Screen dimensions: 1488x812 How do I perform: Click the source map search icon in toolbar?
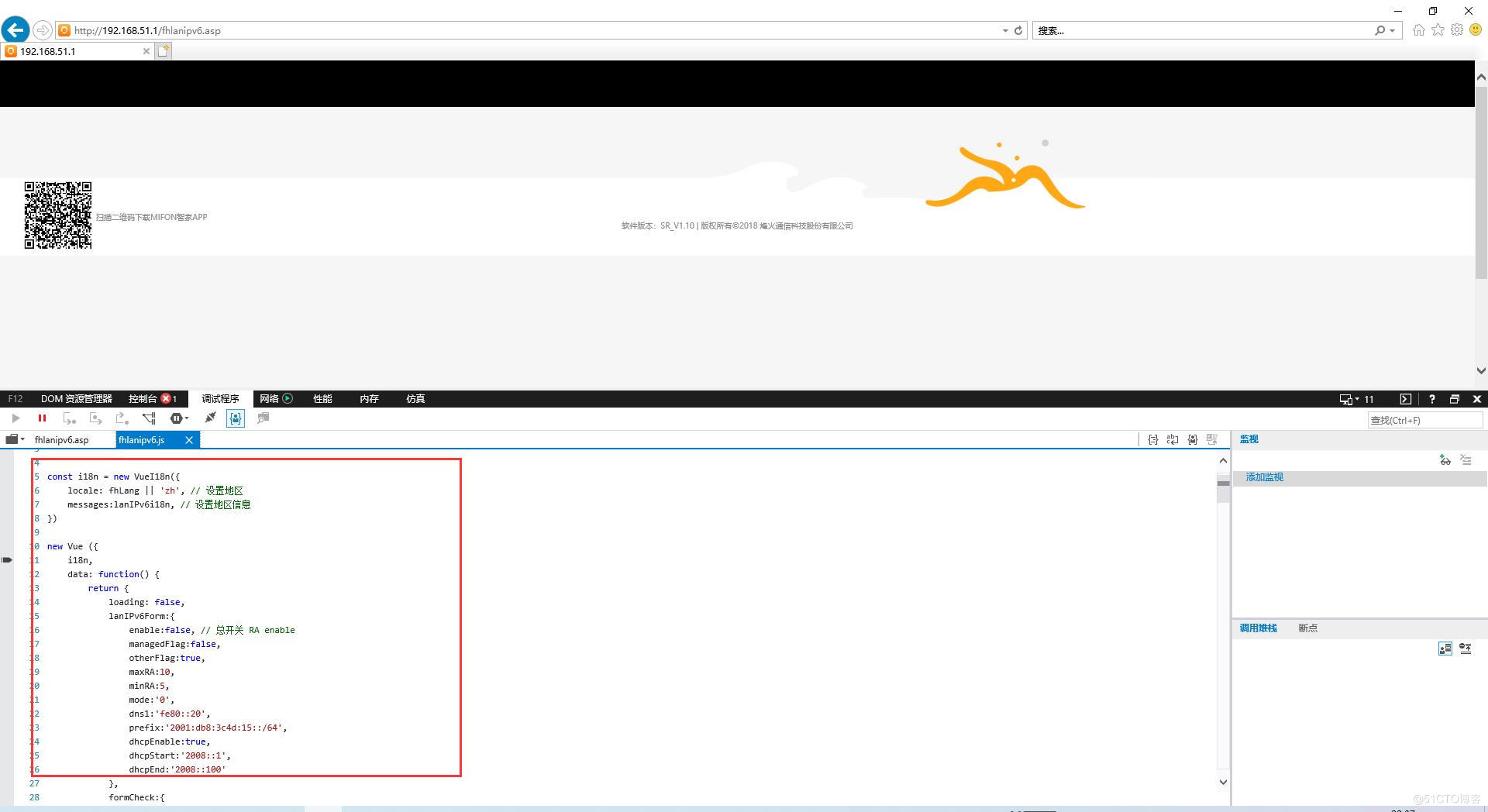pos(263,418)
